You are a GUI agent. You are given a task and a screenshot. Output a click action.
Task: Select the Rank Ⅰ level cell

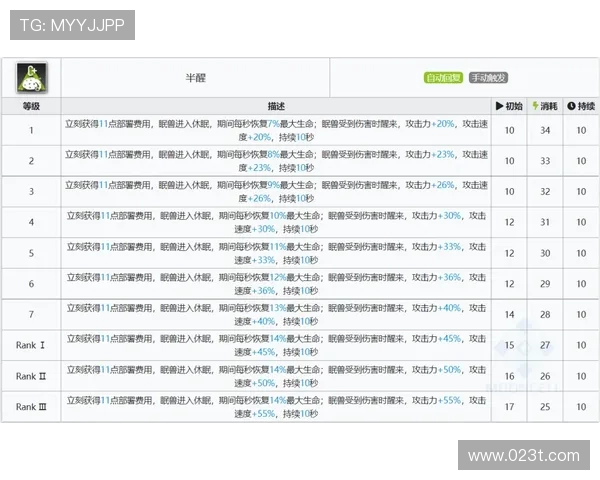click(x=31, y=345)
